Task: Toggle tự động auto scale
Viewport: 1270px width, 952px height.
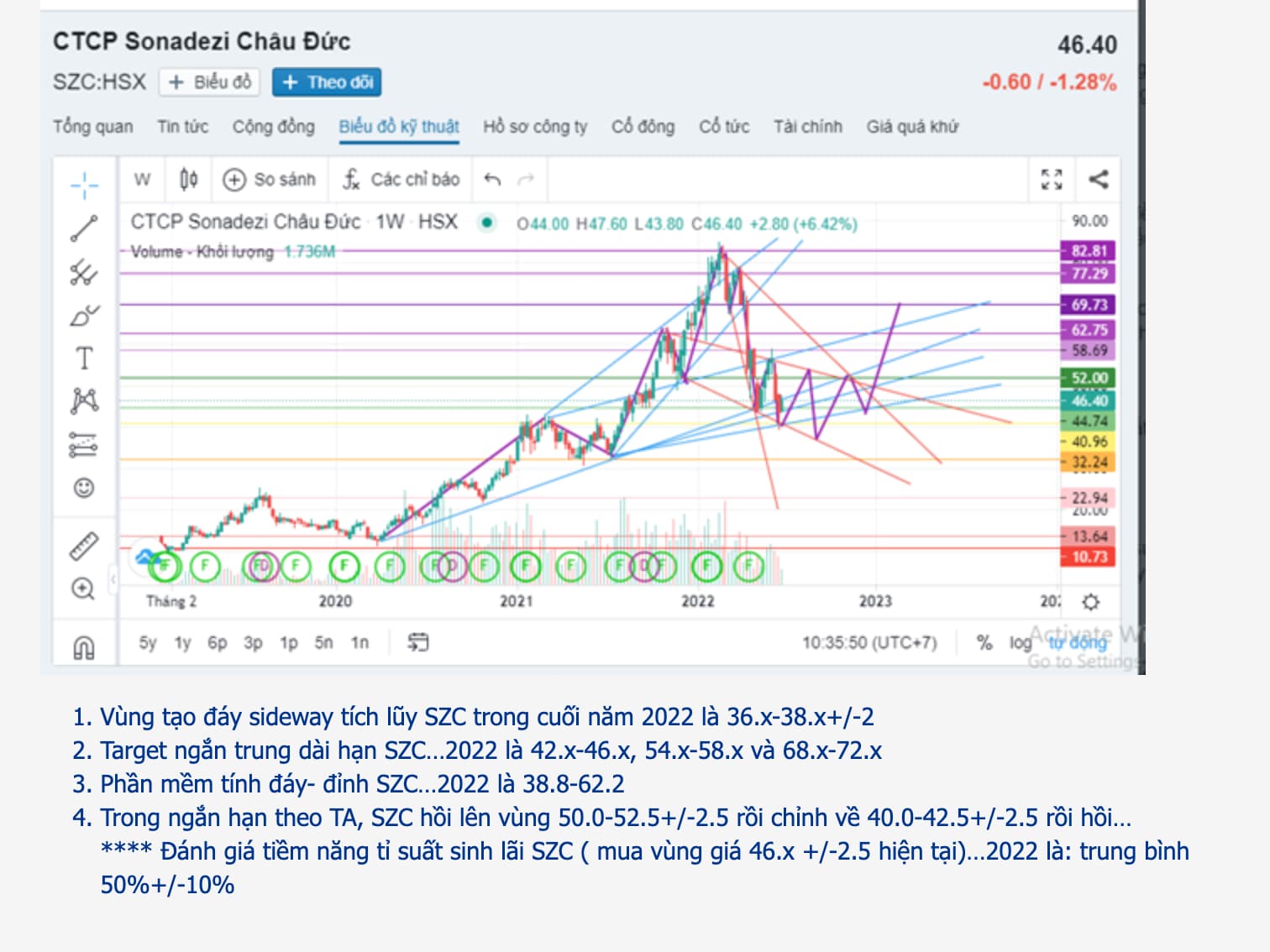Action: point(1078,642)
